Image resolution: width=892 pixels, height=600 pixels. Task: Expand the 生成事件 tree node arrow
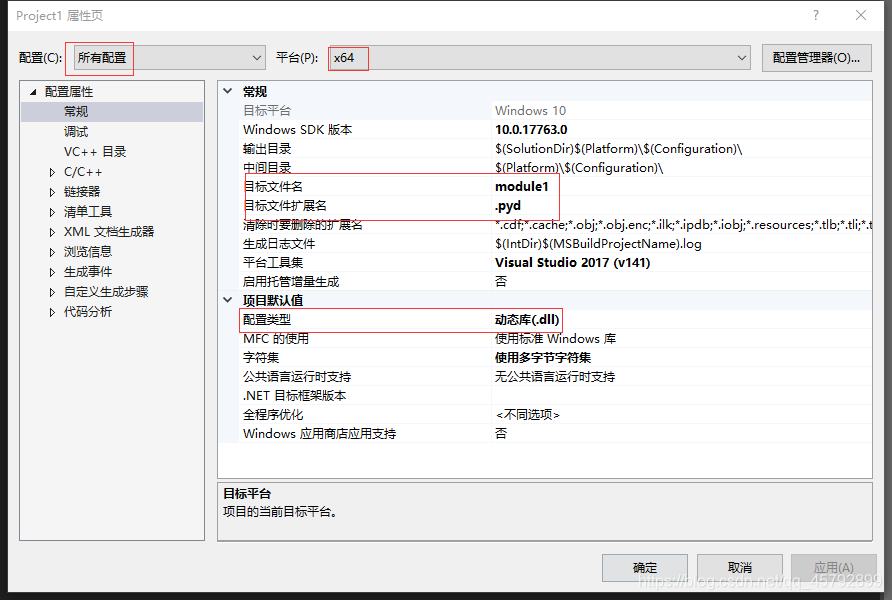[52, 272]
